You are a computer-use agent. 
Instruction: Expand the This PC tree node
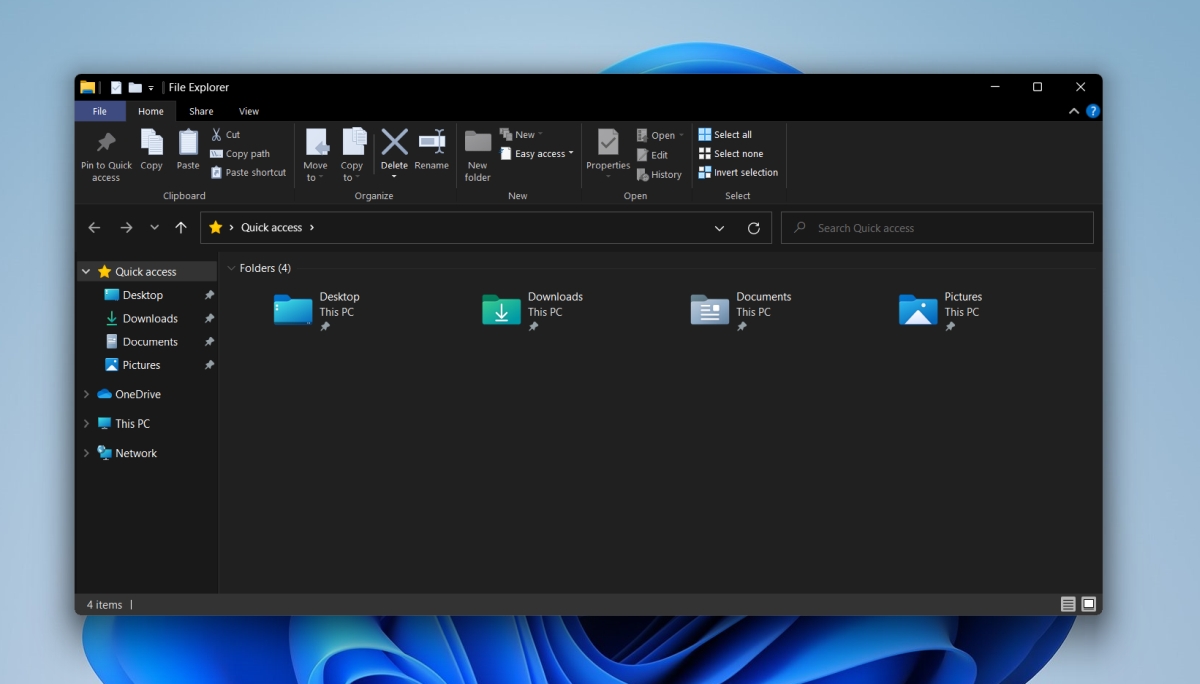click(86, 424)
